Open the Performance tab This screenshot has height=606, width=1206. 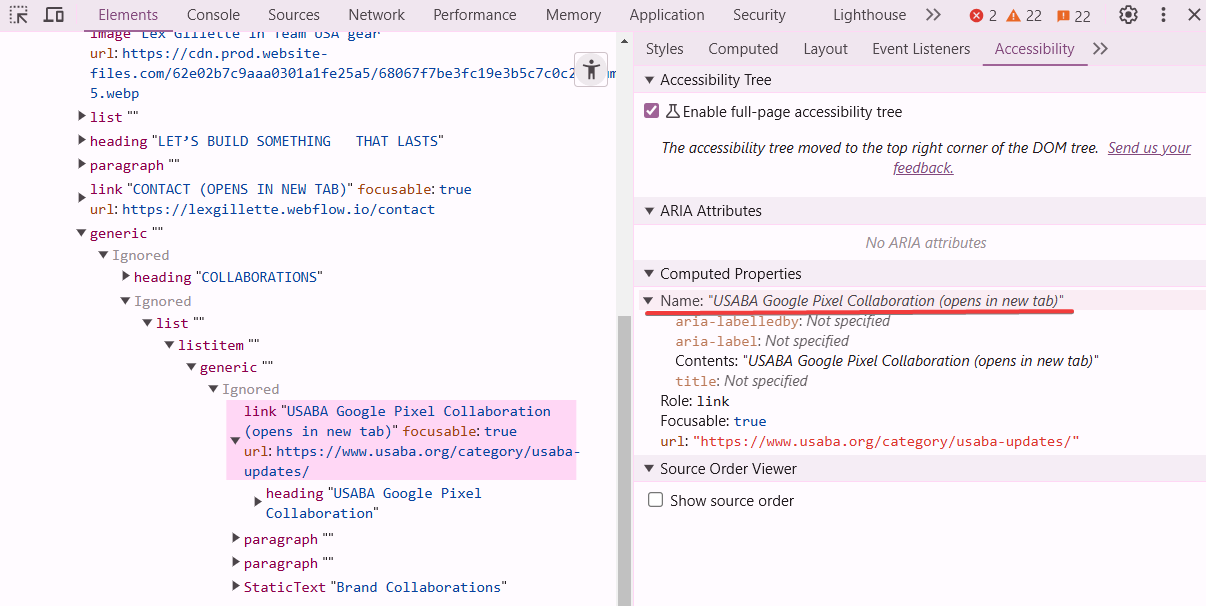[475, 15]
